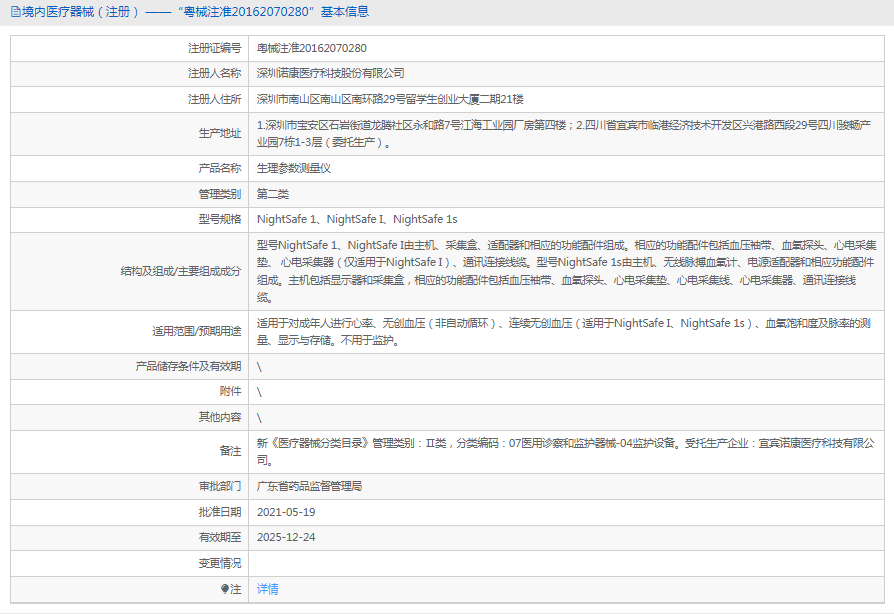The width and height of the screenshot is (894, 614).
Task: Click the registration number 粤械注准20162070280 value
Action: coord(313,47)
